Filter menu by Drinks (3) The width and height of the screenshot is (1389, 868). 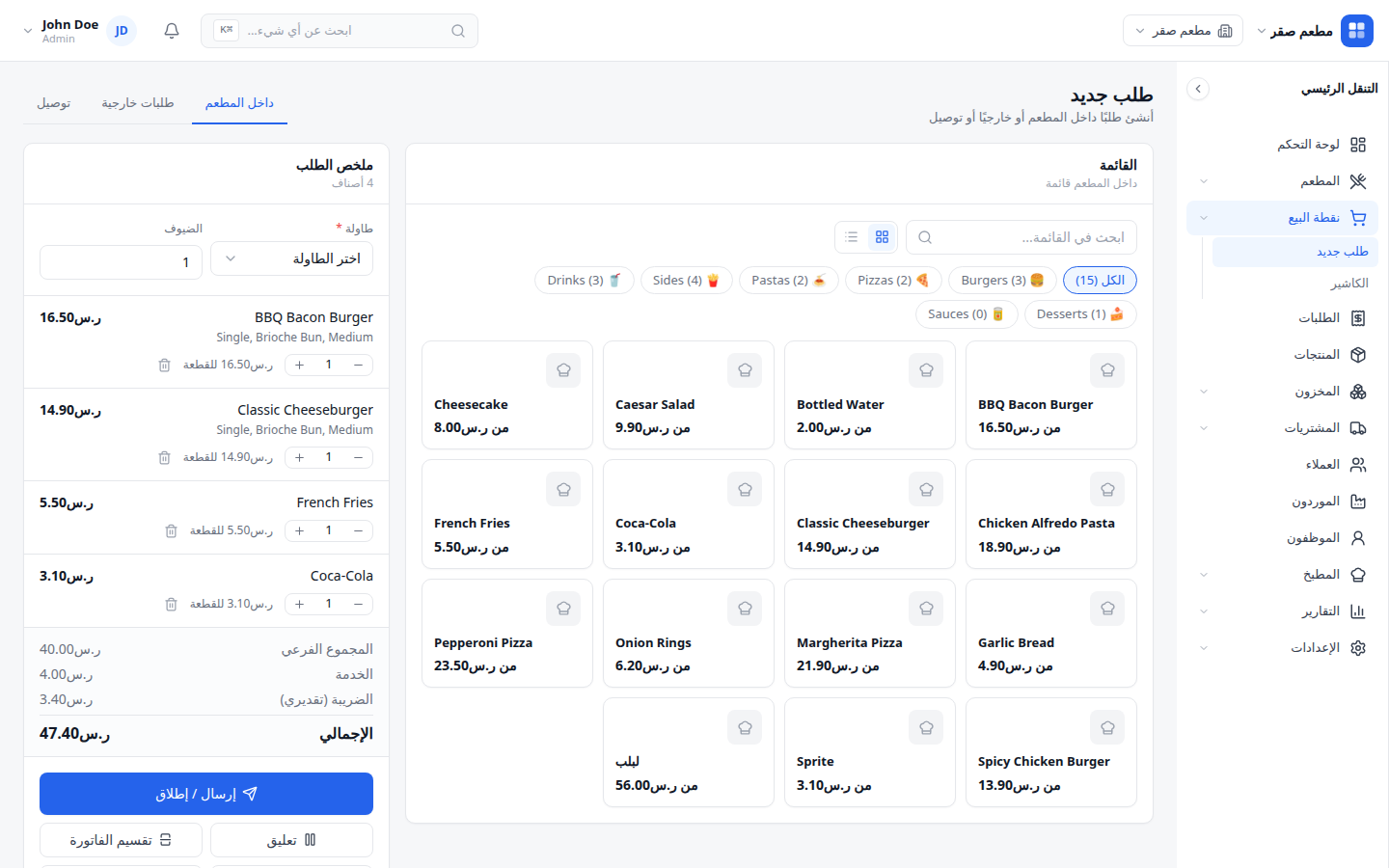point(585,281)
